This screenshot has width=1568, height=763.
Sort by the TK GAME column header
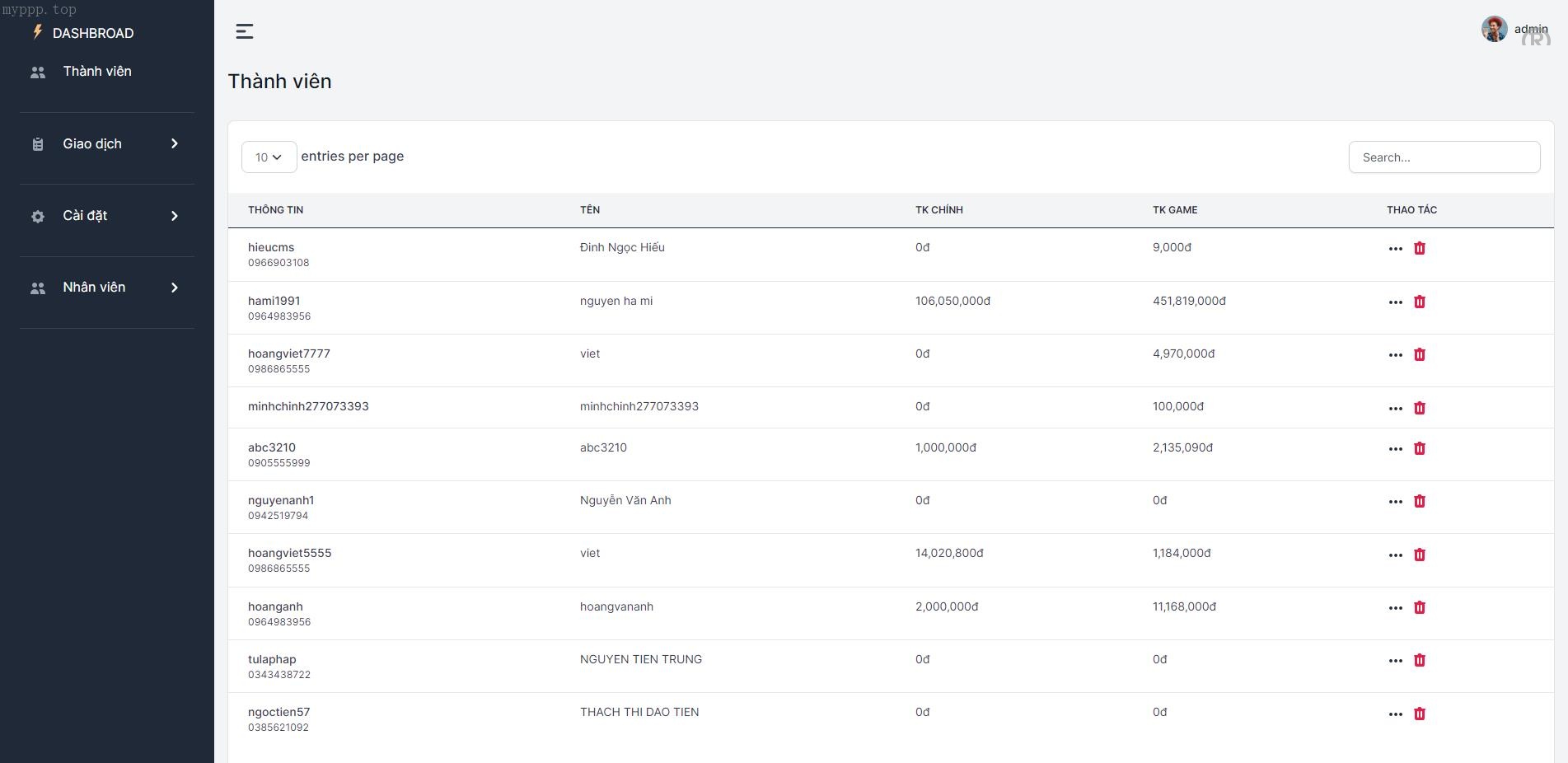(1174, 210)
